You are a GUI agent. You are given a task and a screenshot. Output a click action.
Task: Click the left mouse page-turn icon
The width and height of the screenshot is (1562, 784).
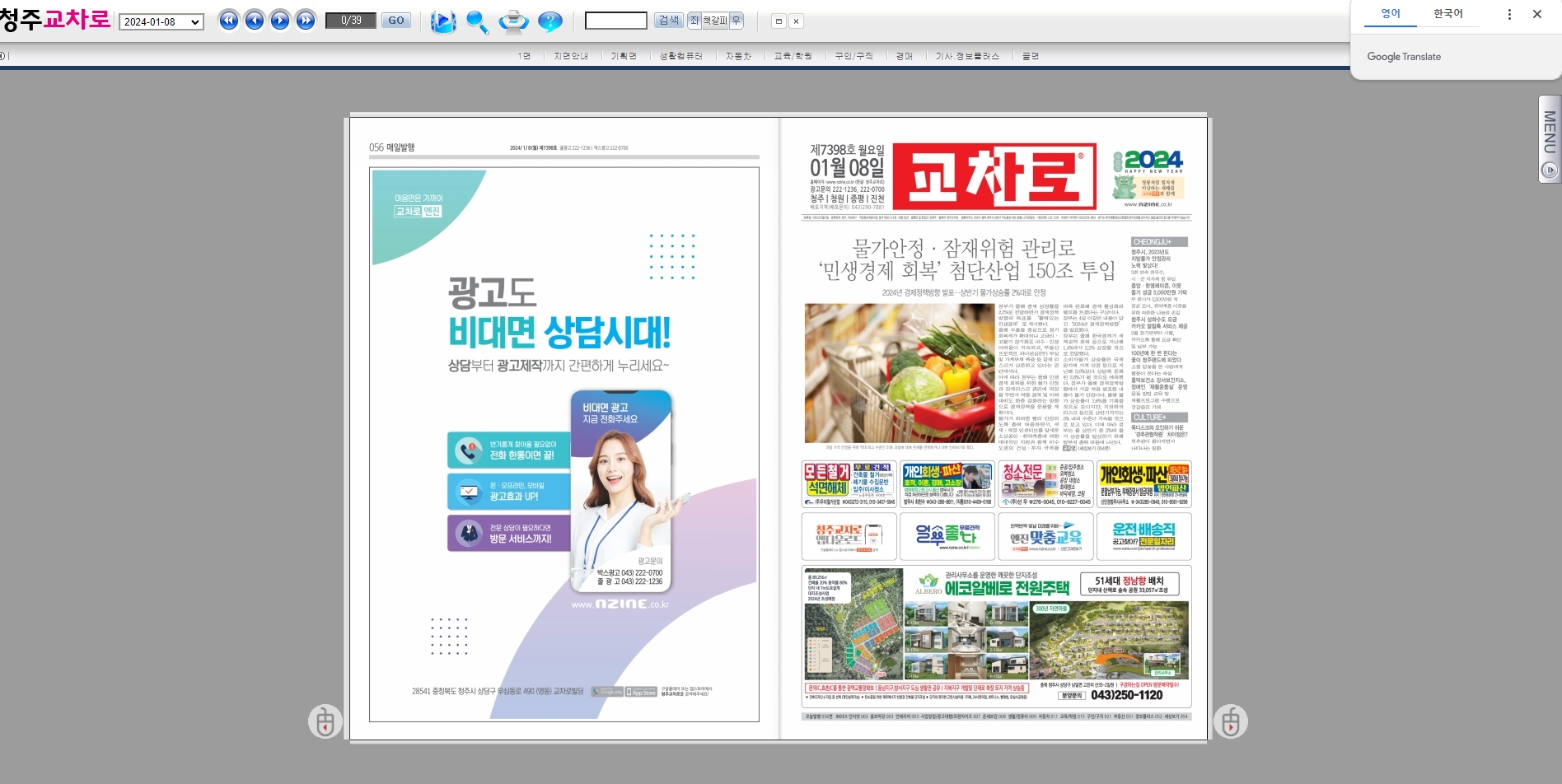coord(325,722)
